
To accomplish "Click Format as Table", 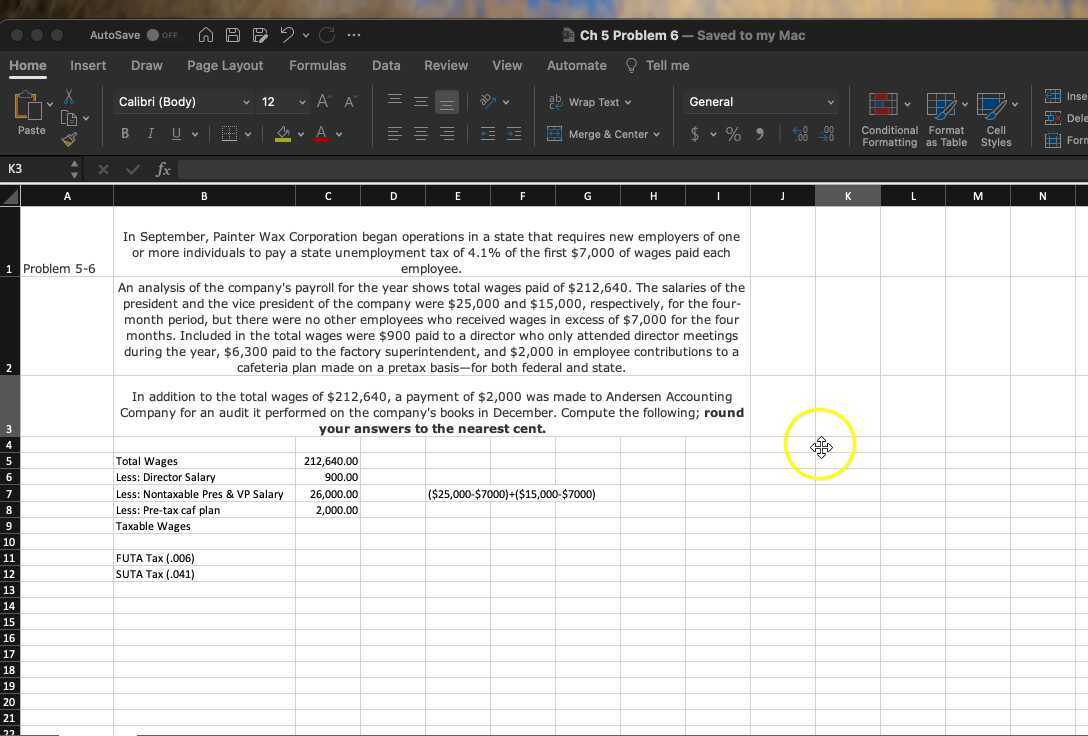I will click(x=946, y=119).
